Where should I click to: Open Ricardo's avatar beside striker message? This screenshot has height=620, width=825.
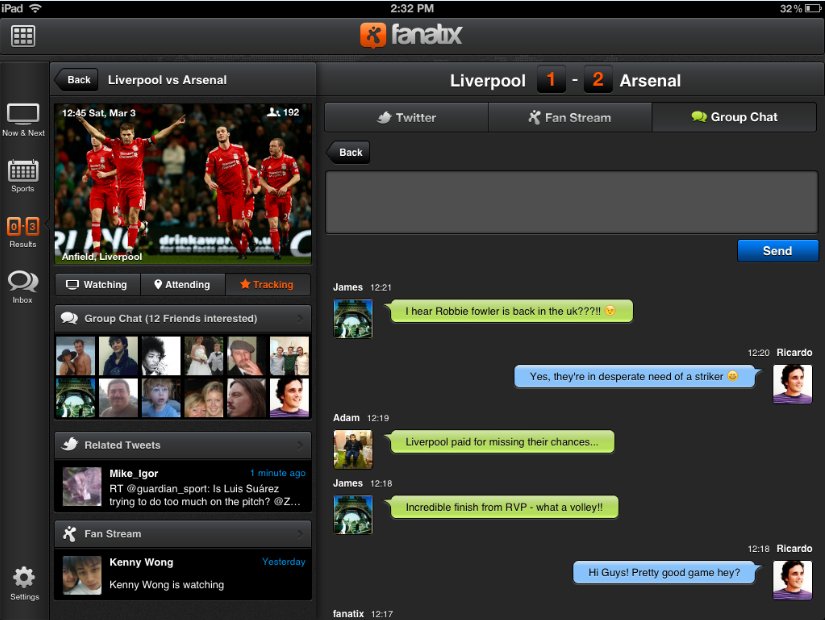coord(792,384)
